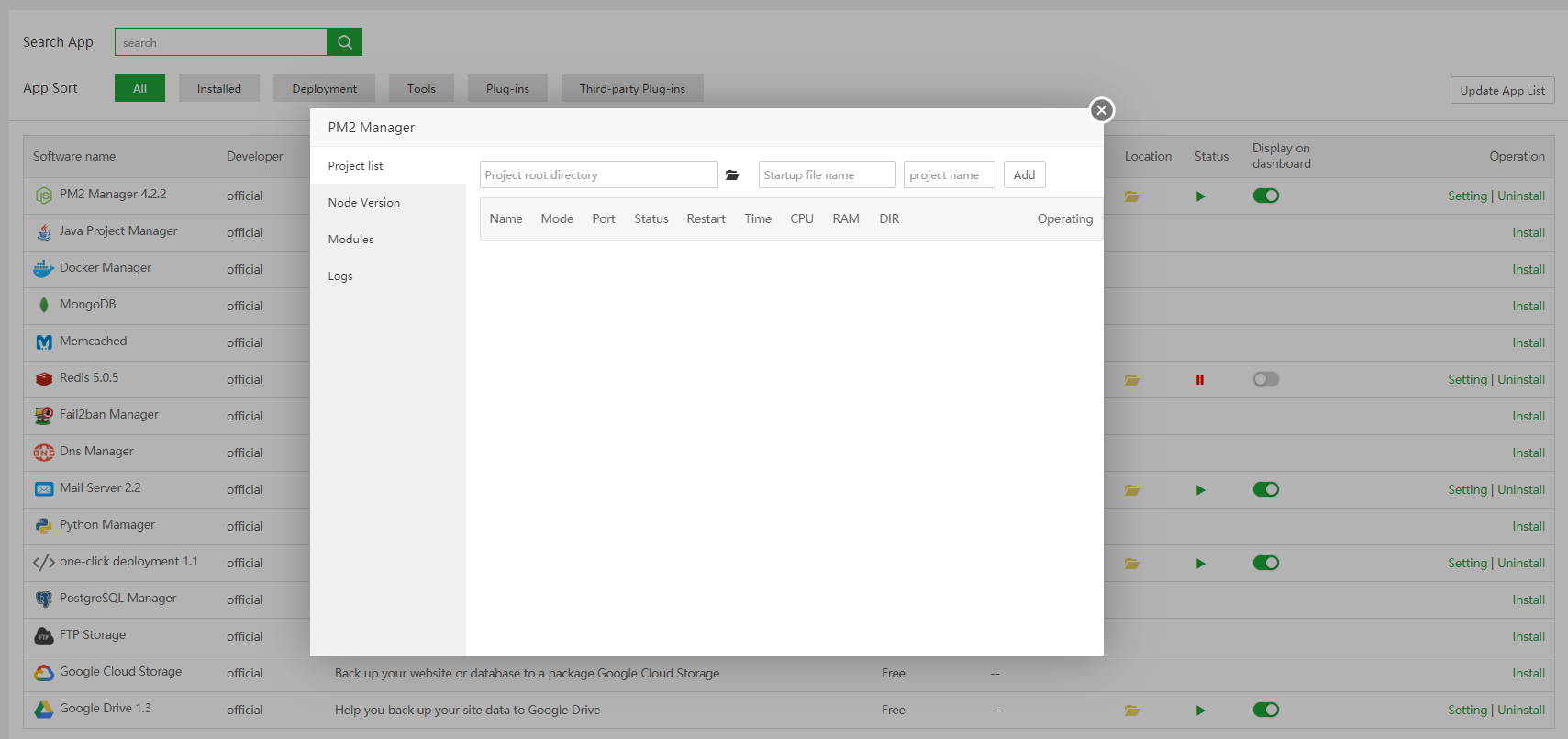Screen dimensions: 1568x739
Task: Click the Add project button
Action: pyautogui.click(x=1024, y=175)
